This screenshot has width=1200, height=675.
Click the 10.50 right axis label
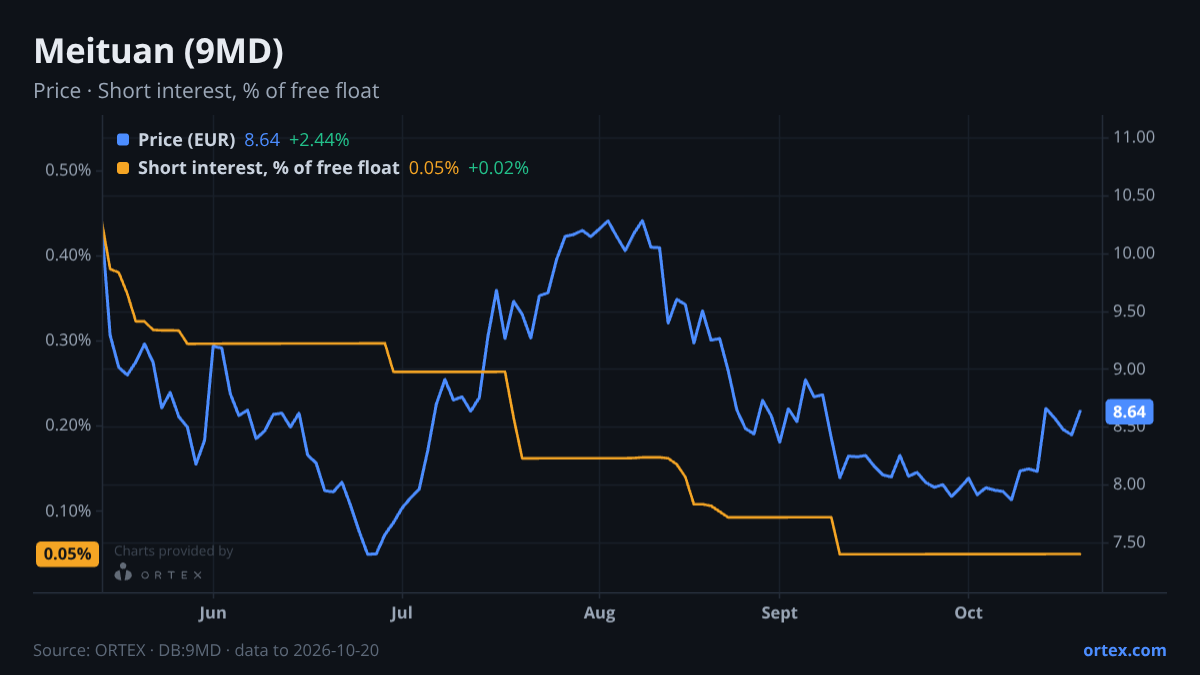(1135, 196)
